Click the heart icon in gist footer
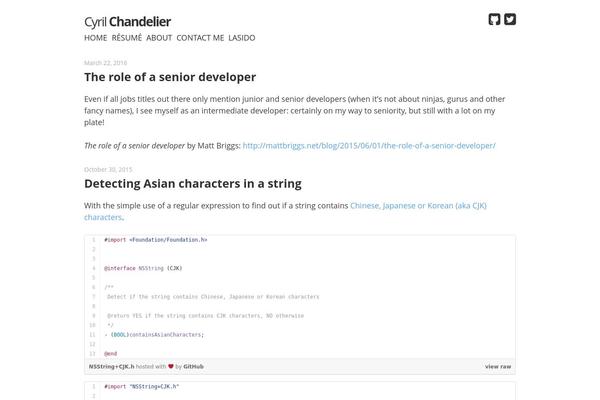This screenshot has height=400, width=600. 171,366
